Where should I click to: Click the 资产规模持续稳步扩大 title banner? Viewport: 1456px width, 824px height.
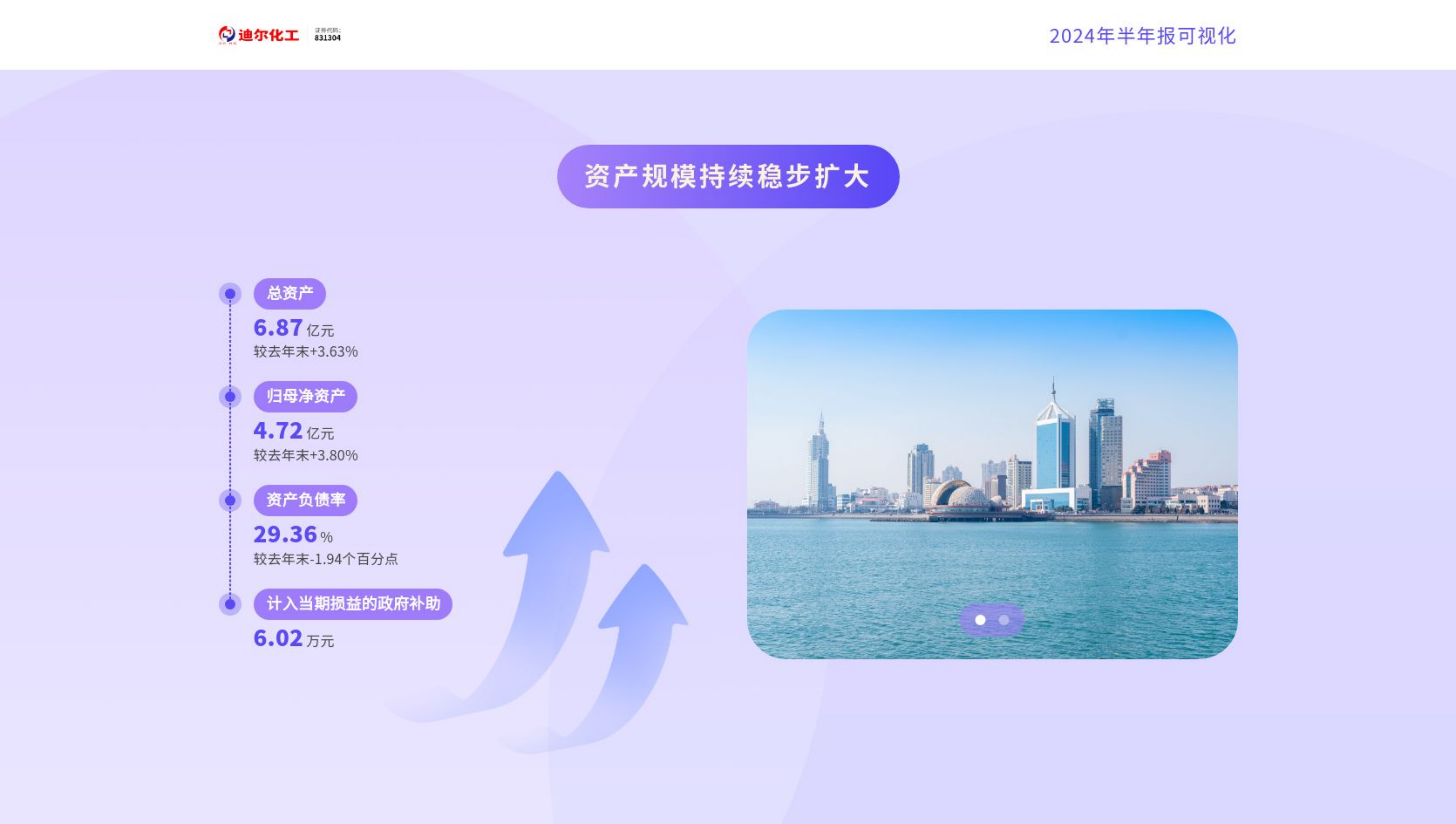point(728,176)
